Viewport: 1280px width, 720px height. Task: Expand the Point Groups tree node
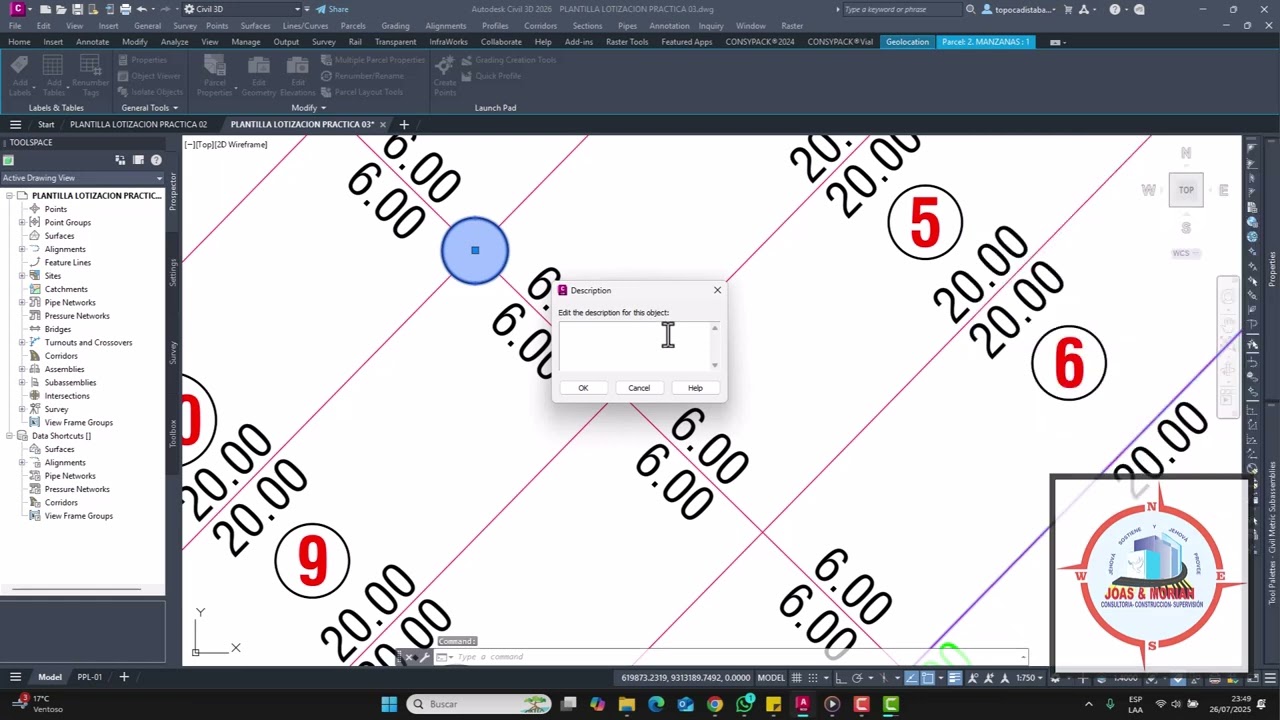coord(21,223)
